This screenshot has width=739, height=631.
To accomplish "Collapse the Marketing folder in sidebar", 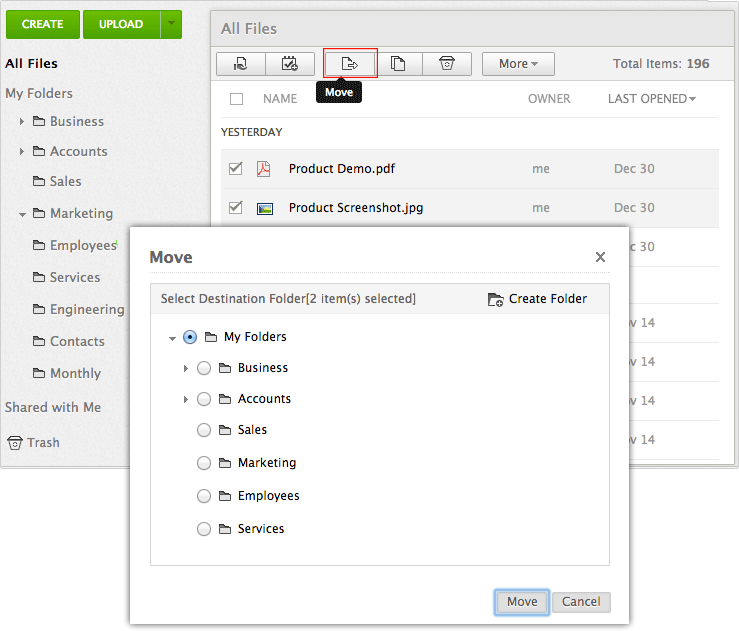I will pyautogui.click(x=22, y=214).
